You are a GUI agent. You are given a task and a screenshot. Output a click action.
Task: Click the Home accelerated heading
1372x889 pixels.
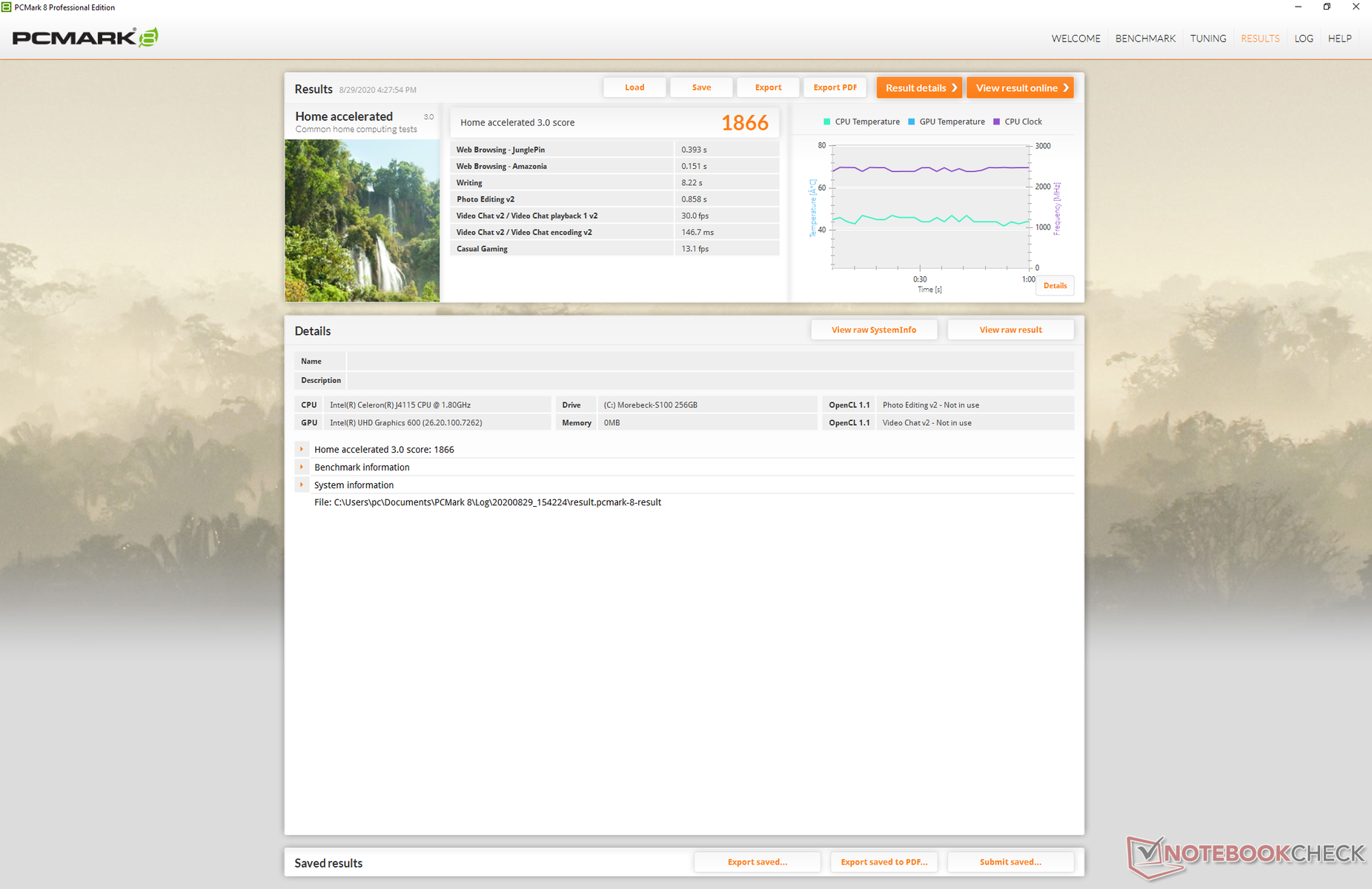344,116
